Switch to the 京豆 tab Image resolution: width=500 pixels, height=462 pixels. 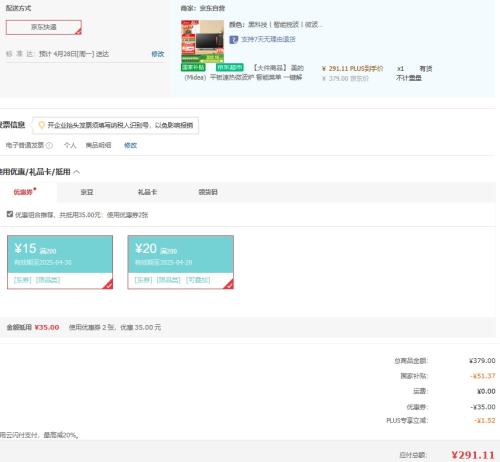click(x=87, y=192)
